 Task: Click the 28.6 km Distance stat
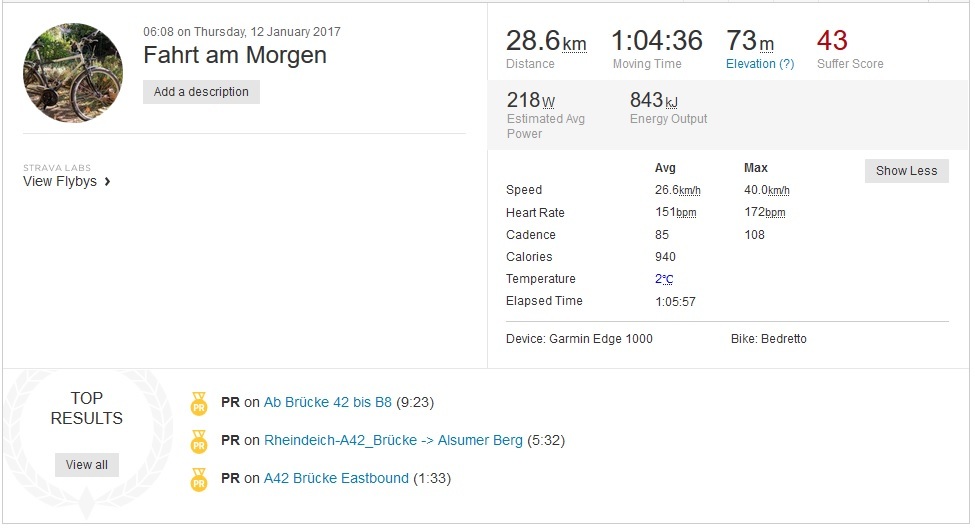pyautogui.click(x=545, y=42)
